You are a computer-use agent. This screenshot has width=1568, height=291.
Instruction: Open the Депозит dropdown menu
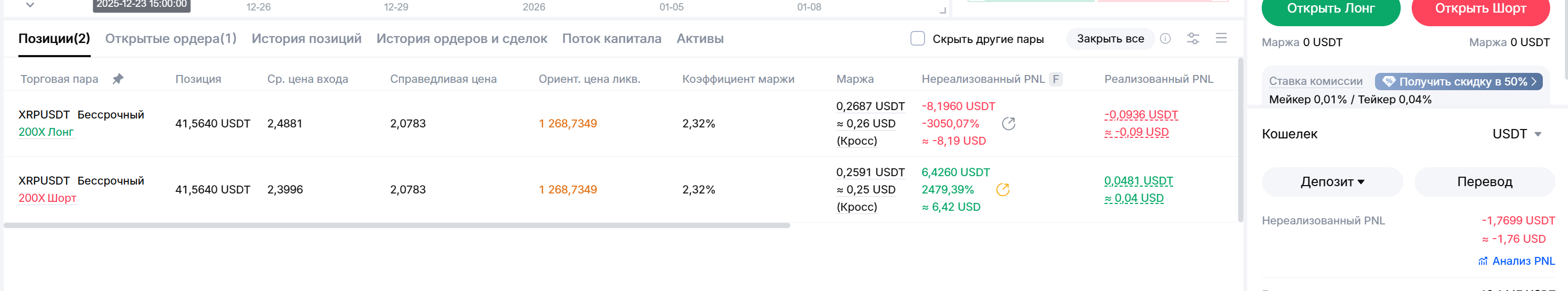tap(1332, 182)
